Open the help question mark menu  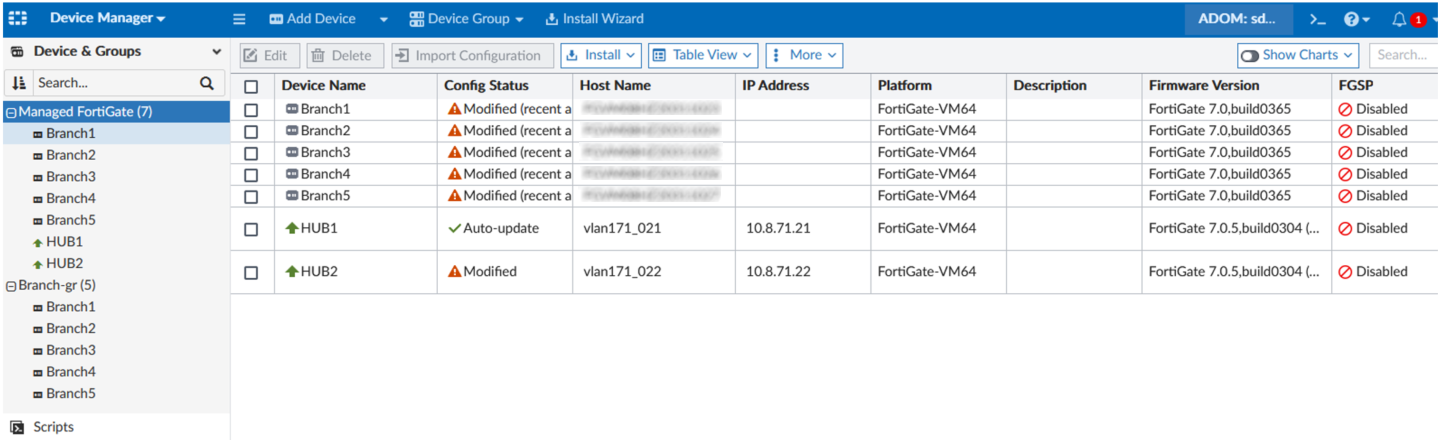click(1351, 19)
